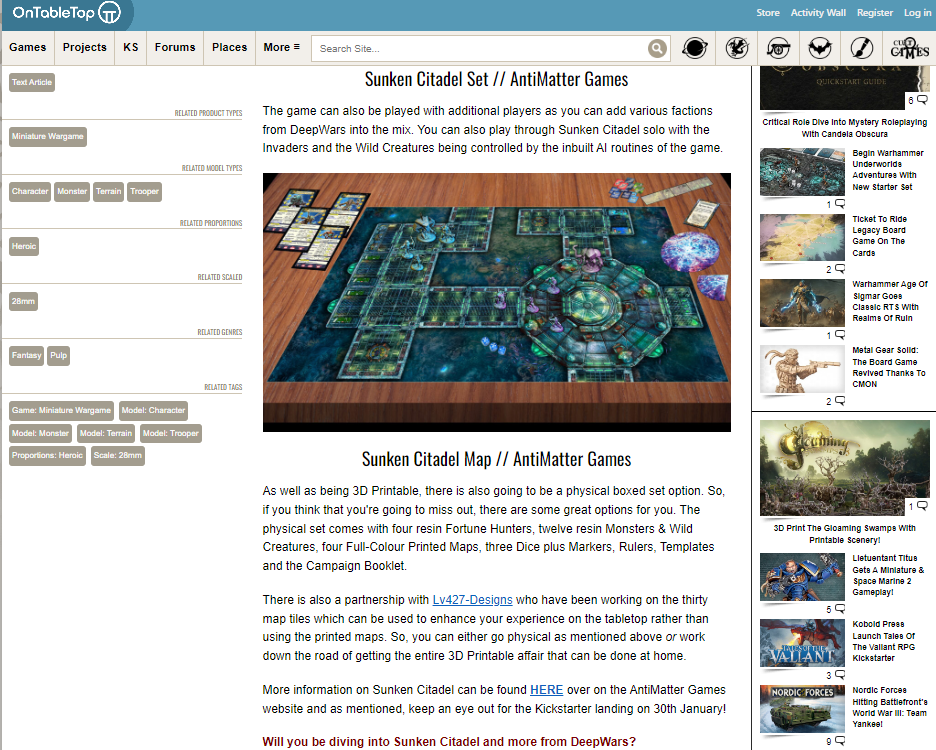Open the Tales of the Valiant thumbnail
Screen dimensions: 936x750
pyautogui.click(x=802, y=643)
